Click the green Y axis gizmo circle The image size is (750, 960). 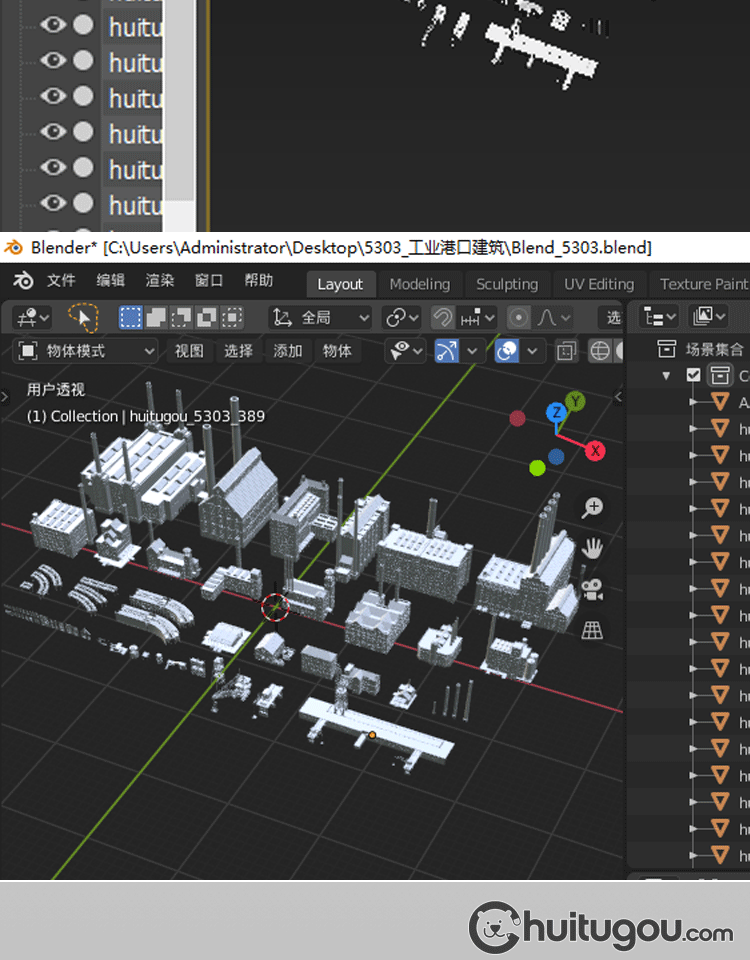pyautogui.click(x=575, y=402)
